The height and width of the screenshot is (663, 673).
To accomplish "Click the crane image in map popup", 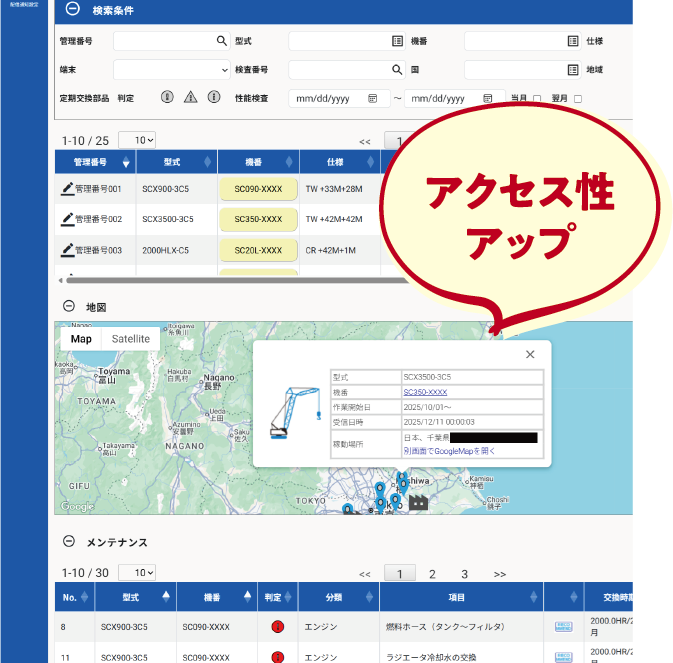I will (x=295, y=413).
